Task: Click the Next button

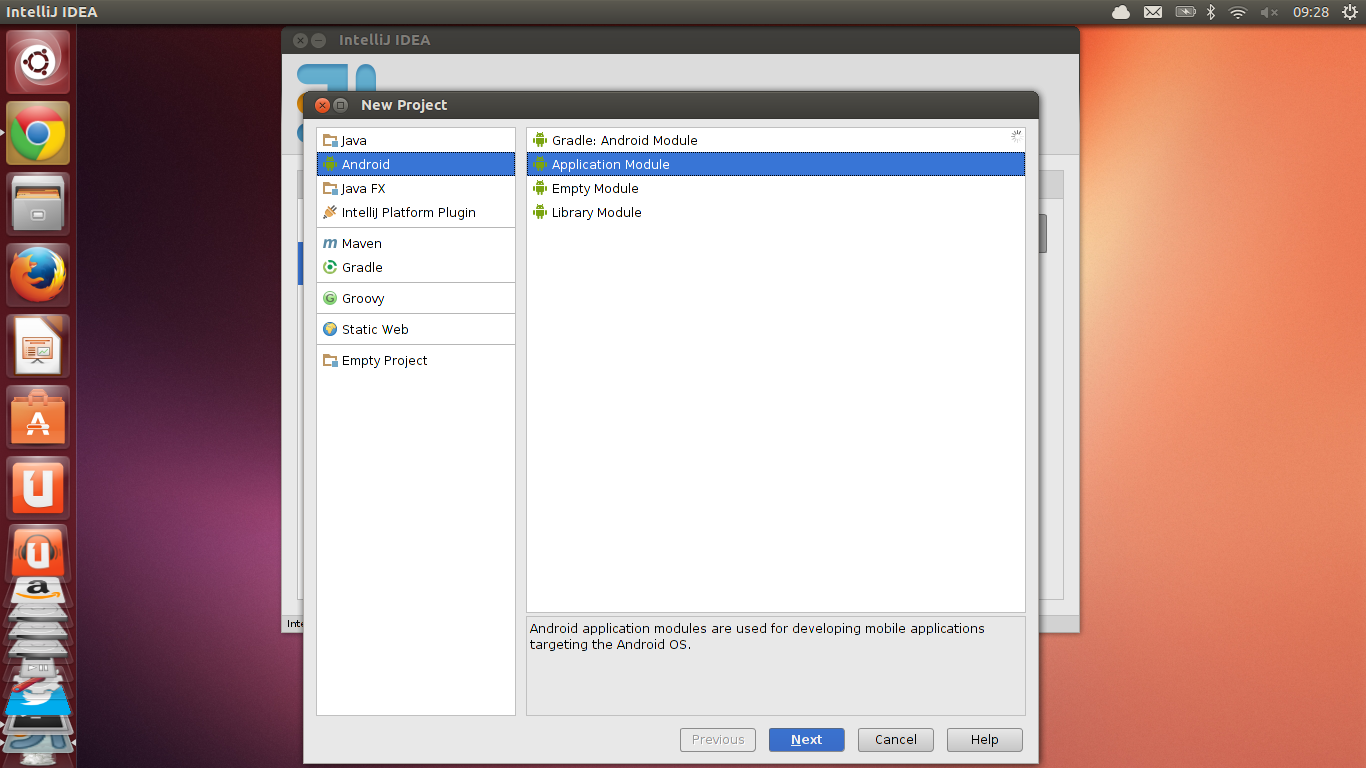Action: point(806,740)
